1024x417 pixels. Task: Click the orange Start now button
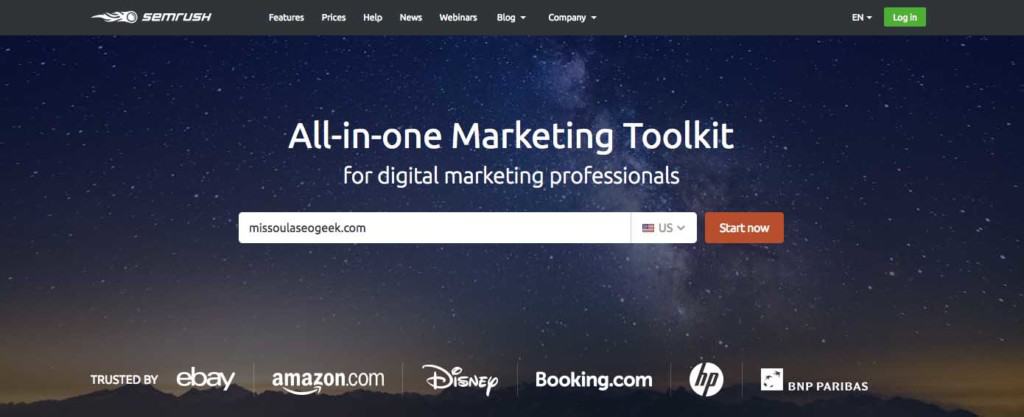coord(744,228)
